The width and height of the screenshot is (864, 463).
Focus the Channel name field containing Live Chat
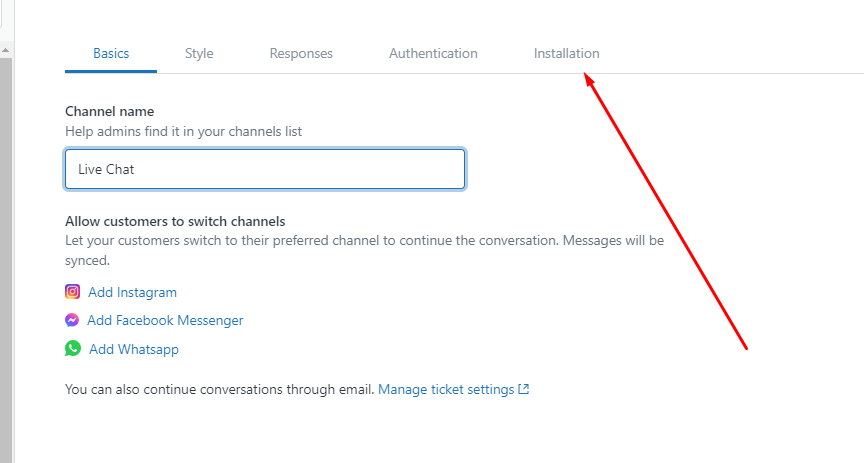coord(265,170)
